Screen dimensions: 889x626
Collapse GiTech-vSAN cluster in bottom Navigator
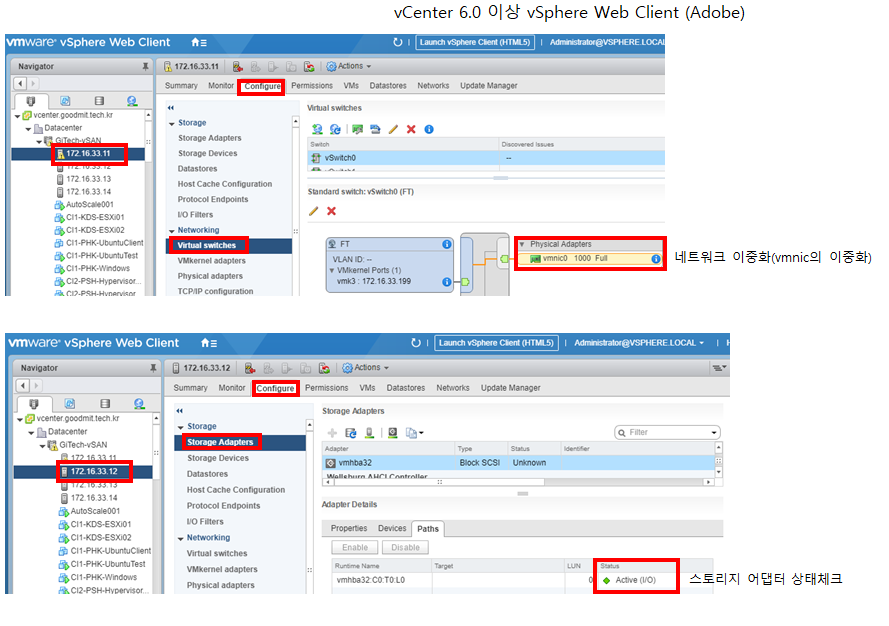click(43, 446)
